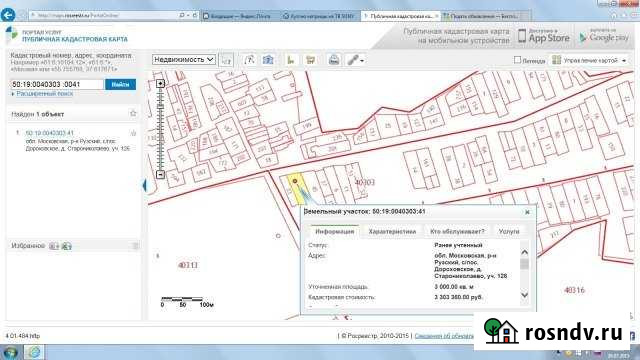Click the rectangle selection tool icon in map toolbar
The height and width of the screenshot is (360, 640).
coord(227,60)
